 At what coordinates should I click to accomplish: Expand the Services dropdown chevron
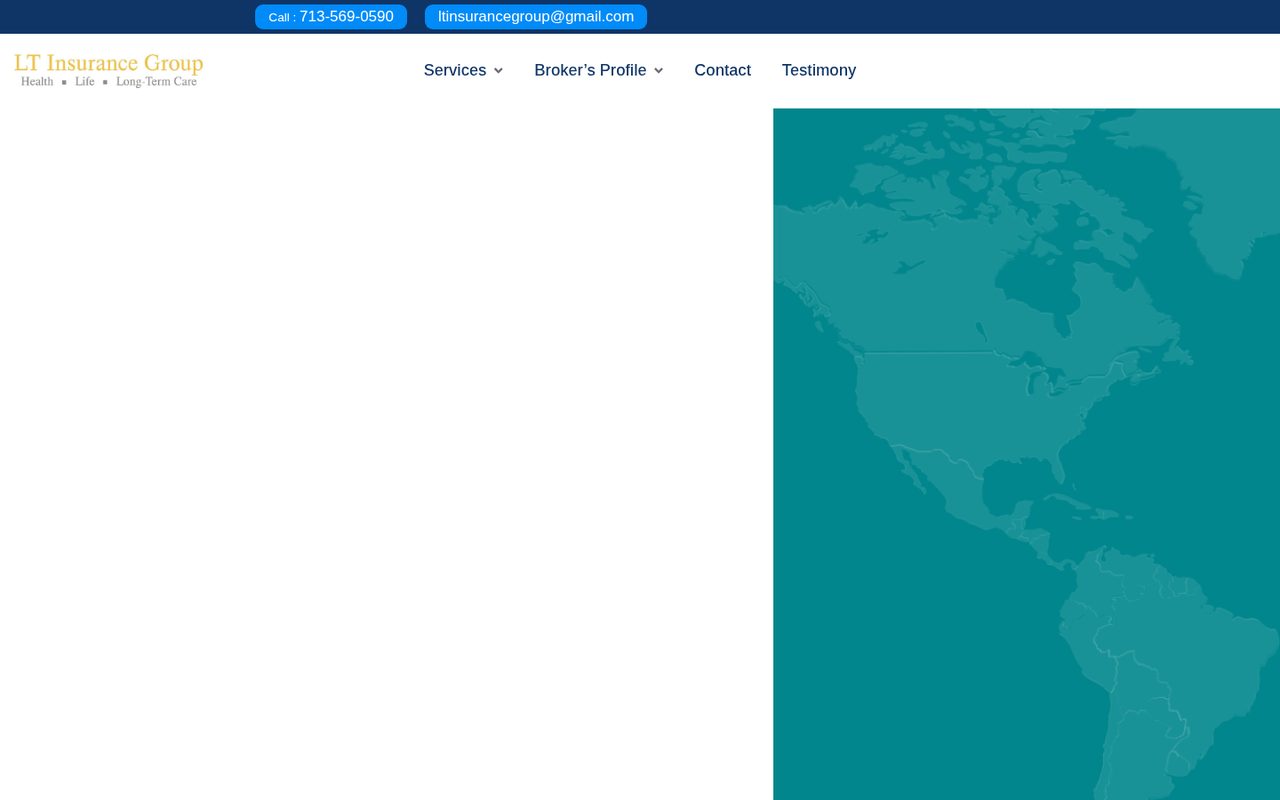click(x=498, y=71)
